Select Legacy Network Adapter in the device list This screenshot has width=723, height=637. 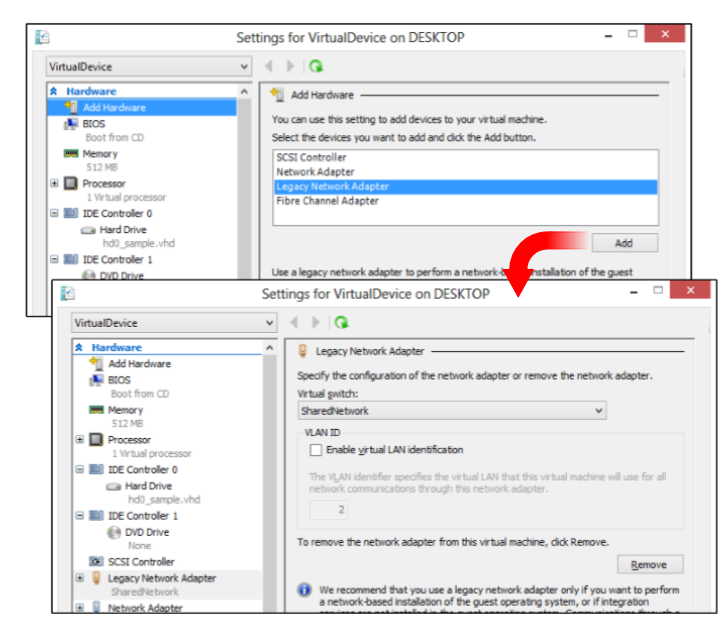(x=465, y=187)
